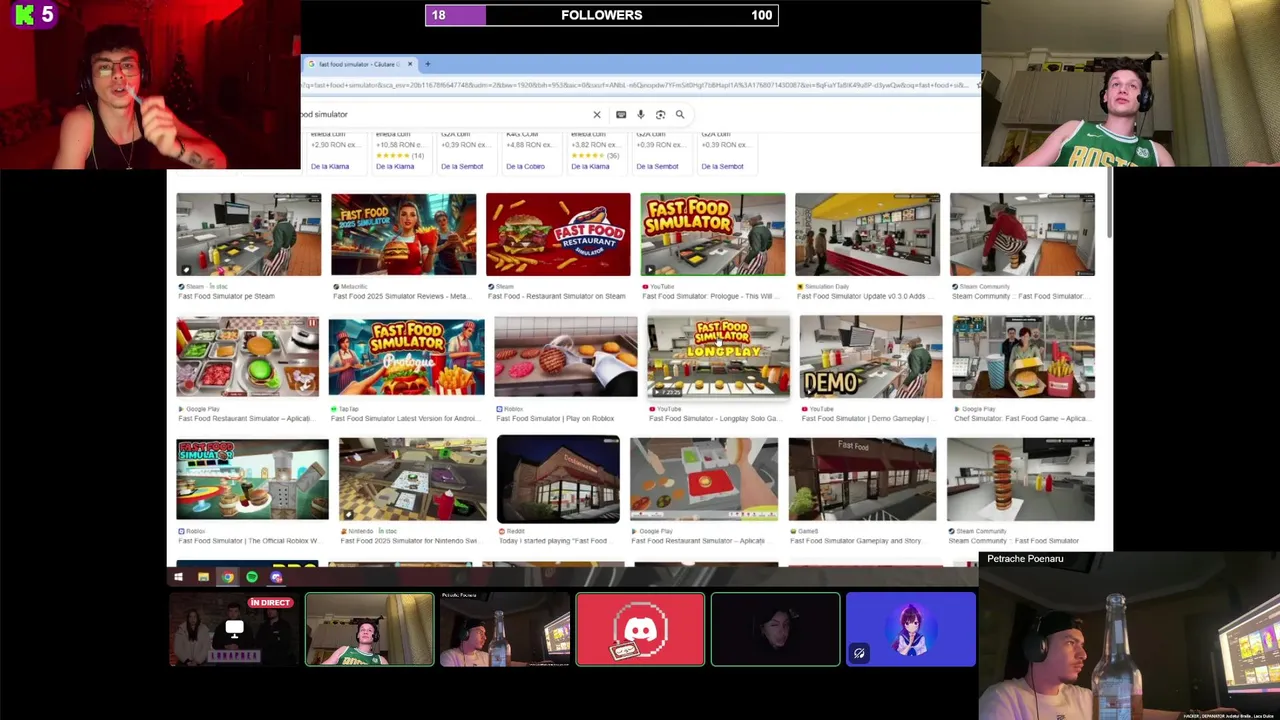This screenshot has width=1280, height=720.
Task: Open Google Lens image search icon
Action: (660, 115)
